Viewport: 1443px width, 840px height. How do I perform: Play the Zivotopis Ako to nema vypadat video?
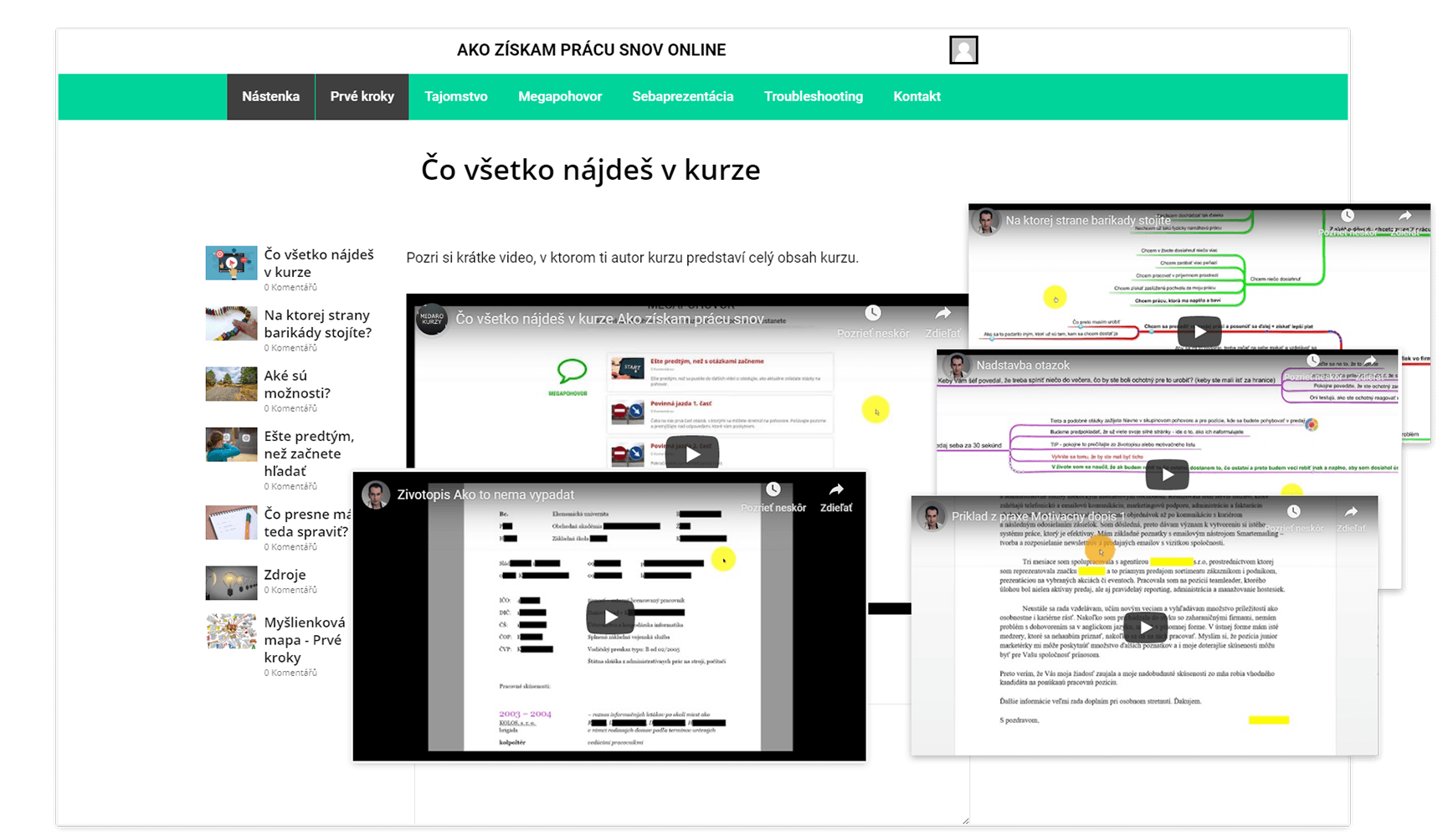[x=611, y=617]
